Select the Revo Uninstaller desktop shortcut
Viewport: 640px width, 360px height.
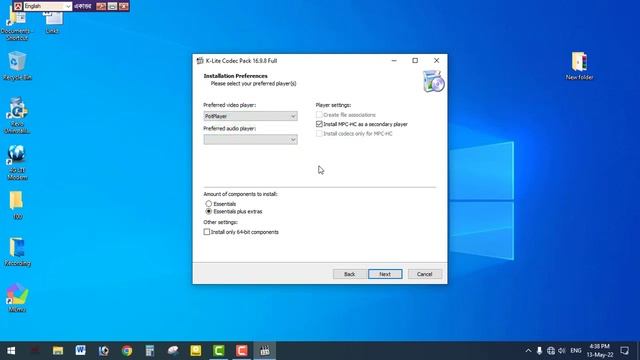point(17,116)
